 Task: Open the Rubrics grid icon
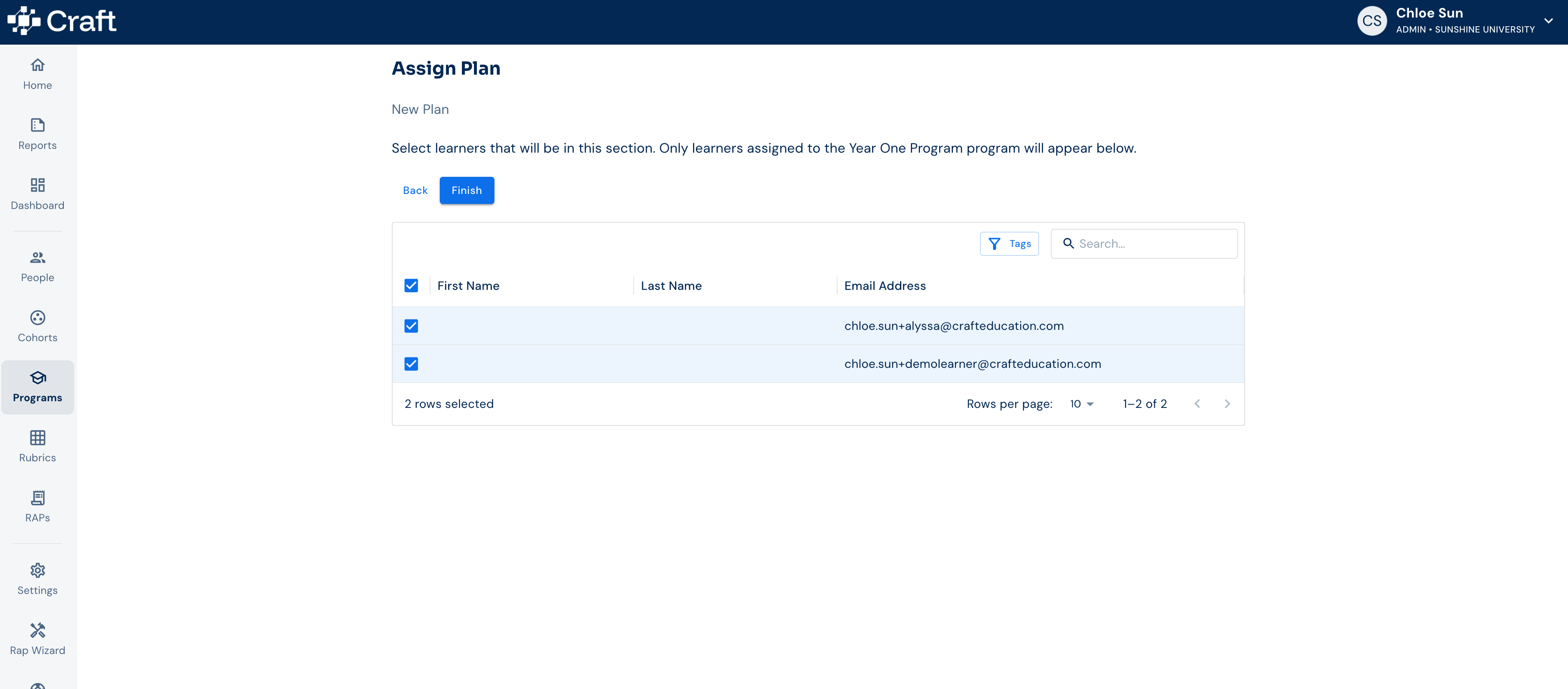(x=37, y=438)
